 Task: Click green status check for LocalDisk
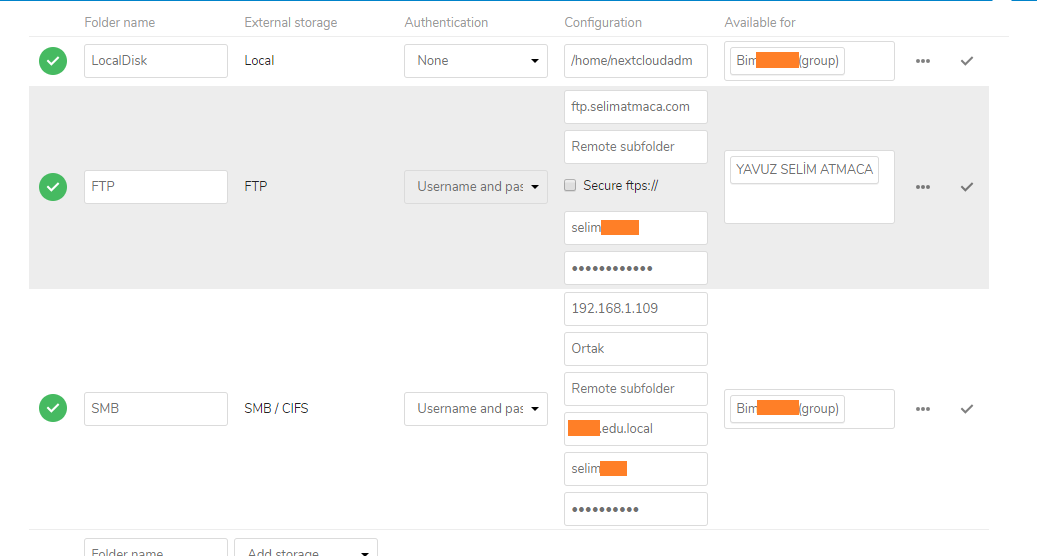point(53,61)
